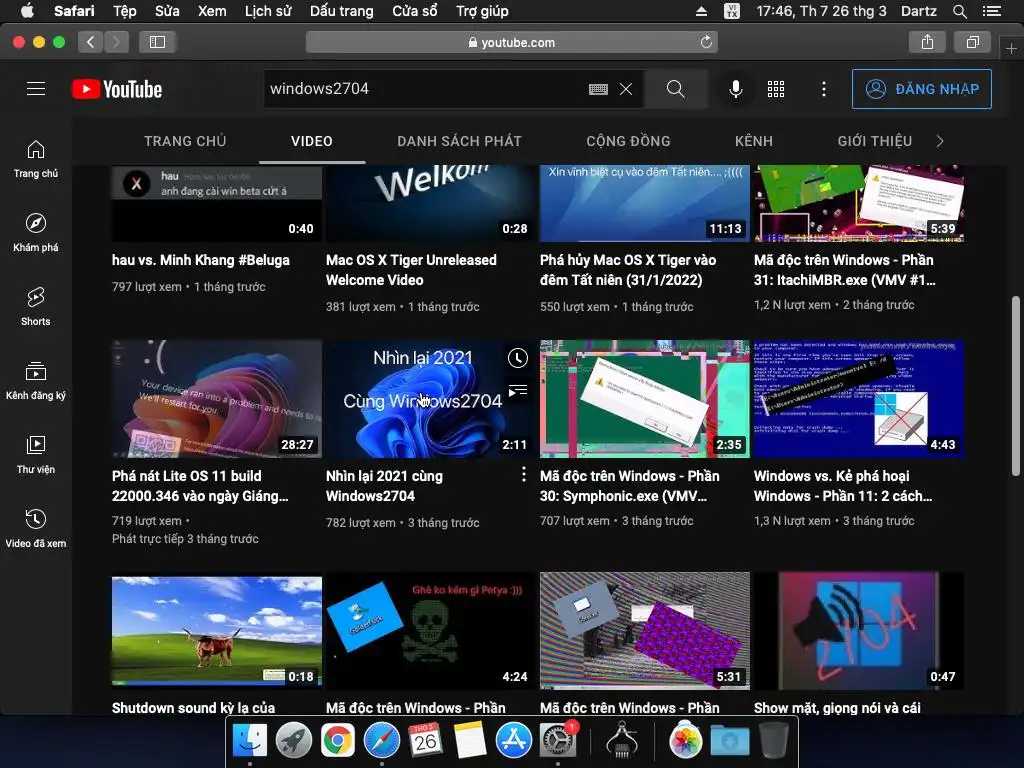Click the ĐĂNG NHẬP sign-in button

click(921, 89)
